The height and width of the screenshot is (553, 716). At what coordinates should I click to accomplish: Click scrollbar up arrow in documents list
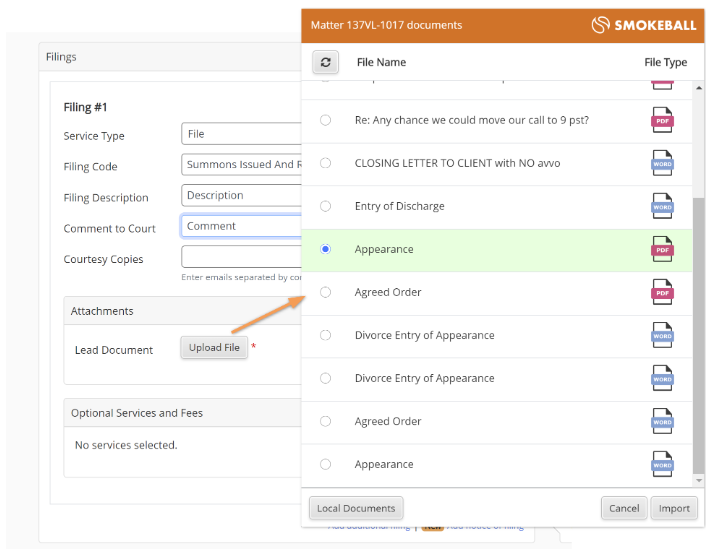699,88
